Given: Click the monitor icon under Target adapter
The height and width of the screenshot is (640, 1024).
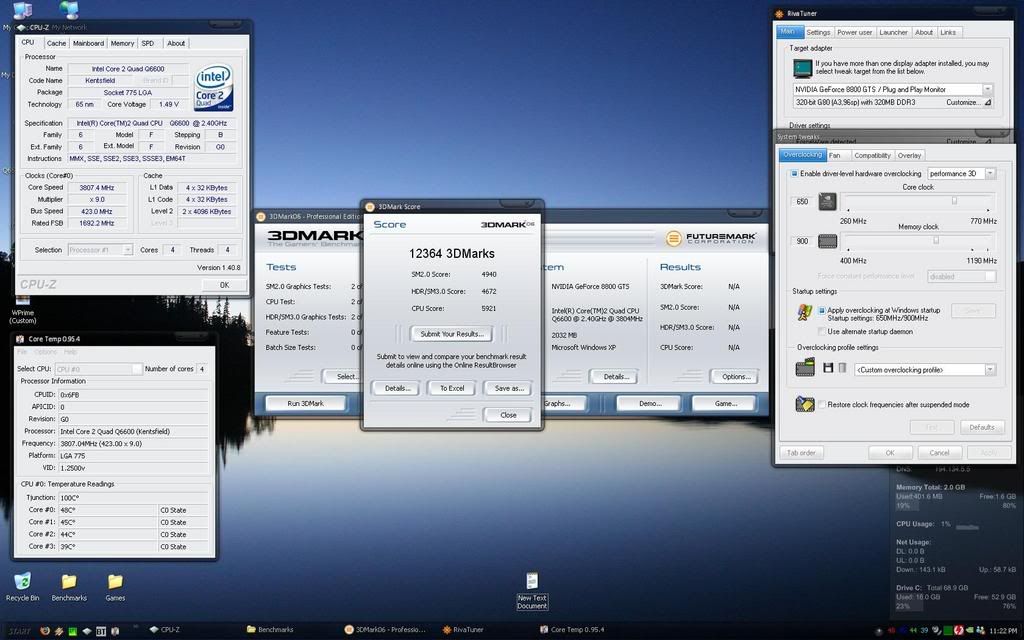Looking at the screenshot, I should point(803,68).
